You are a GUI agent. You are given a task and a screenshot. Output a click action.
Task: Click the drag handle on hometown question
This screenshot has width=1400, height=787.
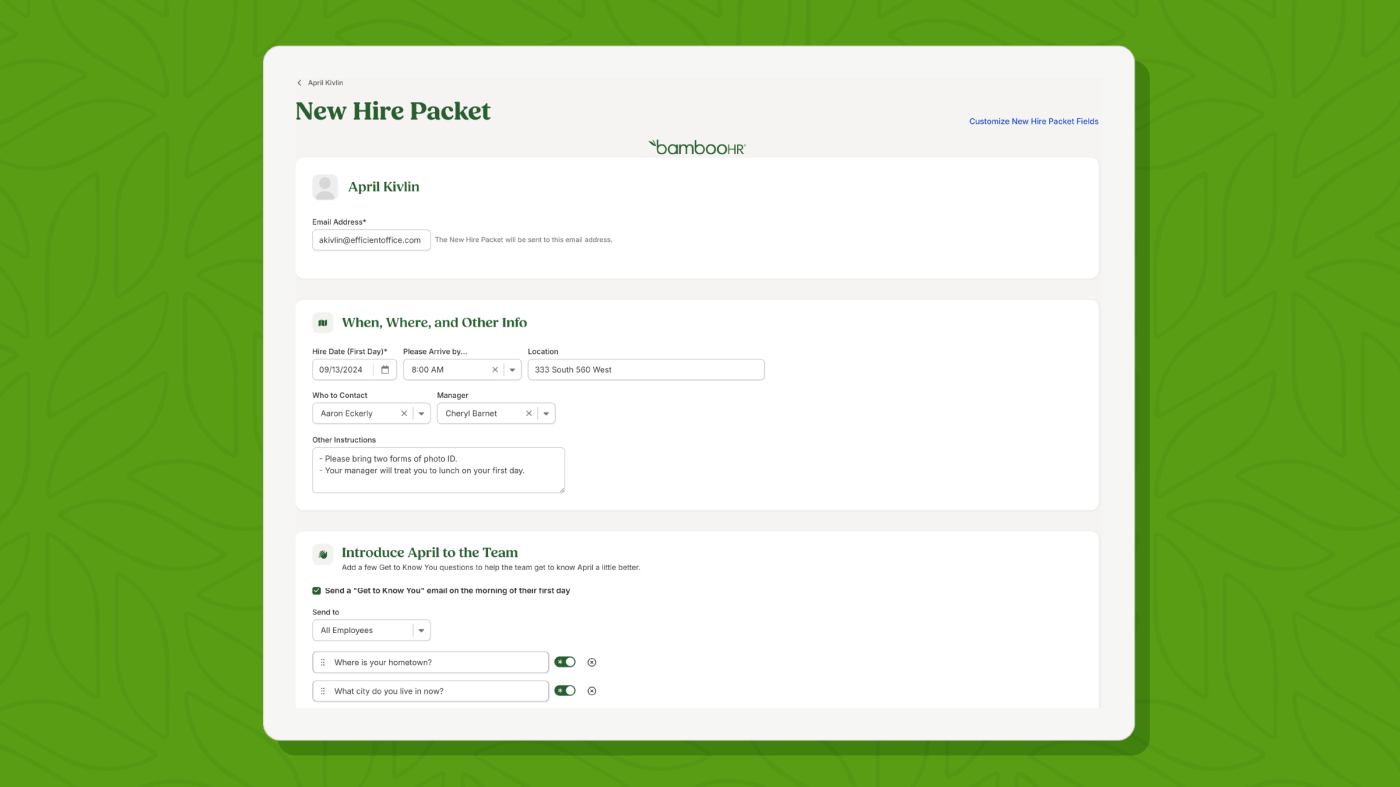click(323, 662)
